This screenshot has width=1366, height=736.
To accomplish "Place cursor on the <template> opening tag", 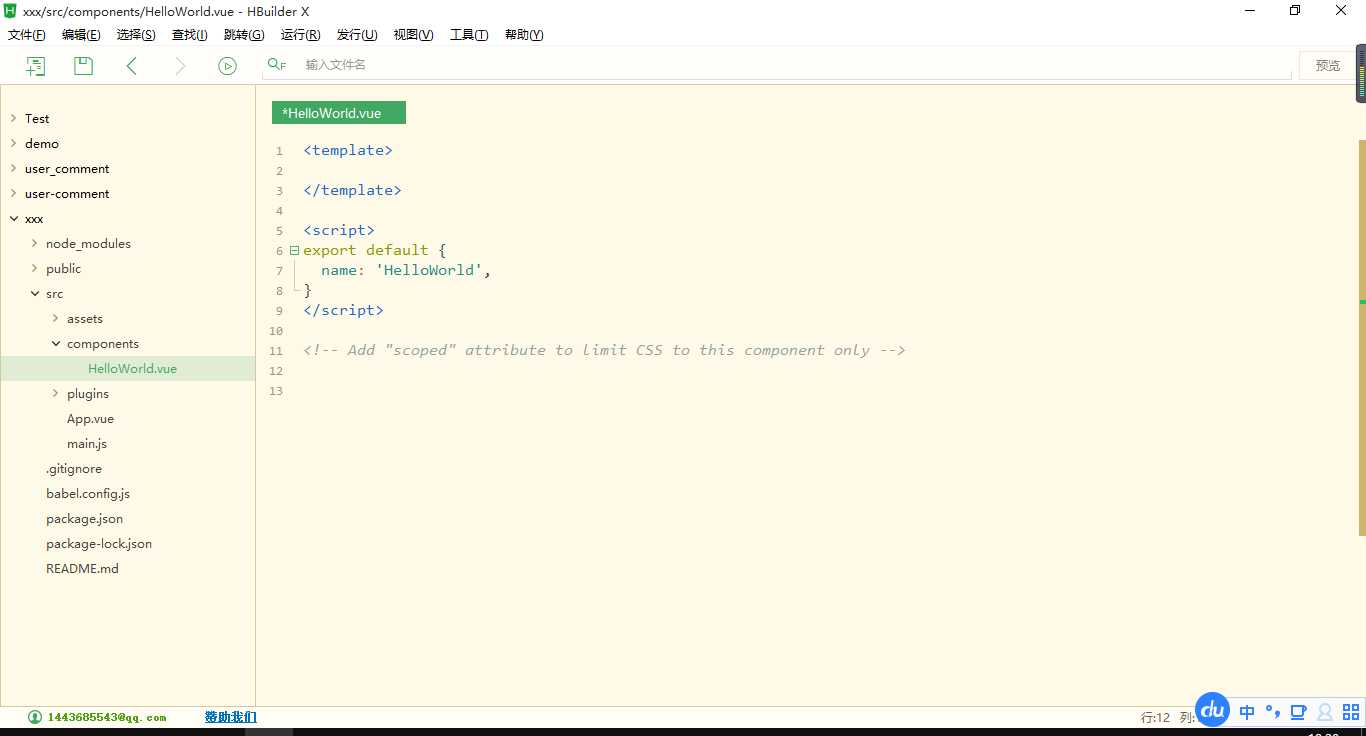I will (348, 150).
